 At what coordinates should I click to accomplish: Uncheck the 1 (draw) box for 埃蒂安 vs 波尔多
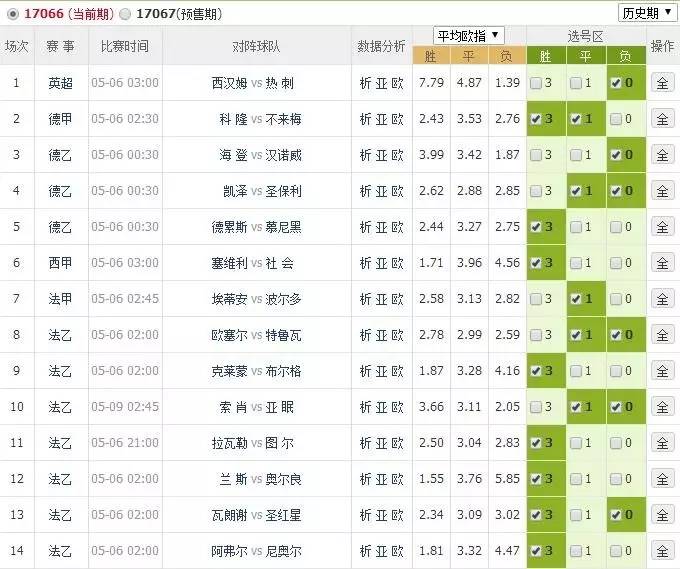(x=576, y=299)
